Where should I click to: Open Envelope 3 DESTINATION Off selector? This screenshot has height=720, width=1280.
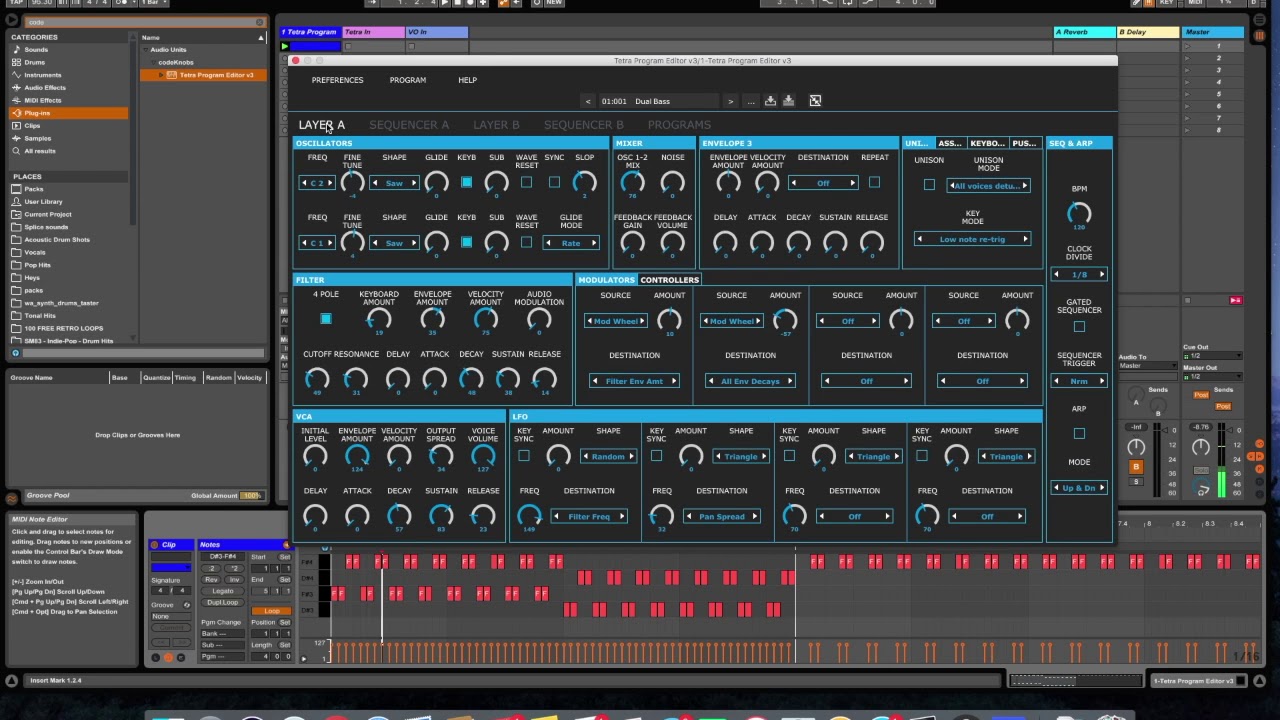[x=823, y=183]
